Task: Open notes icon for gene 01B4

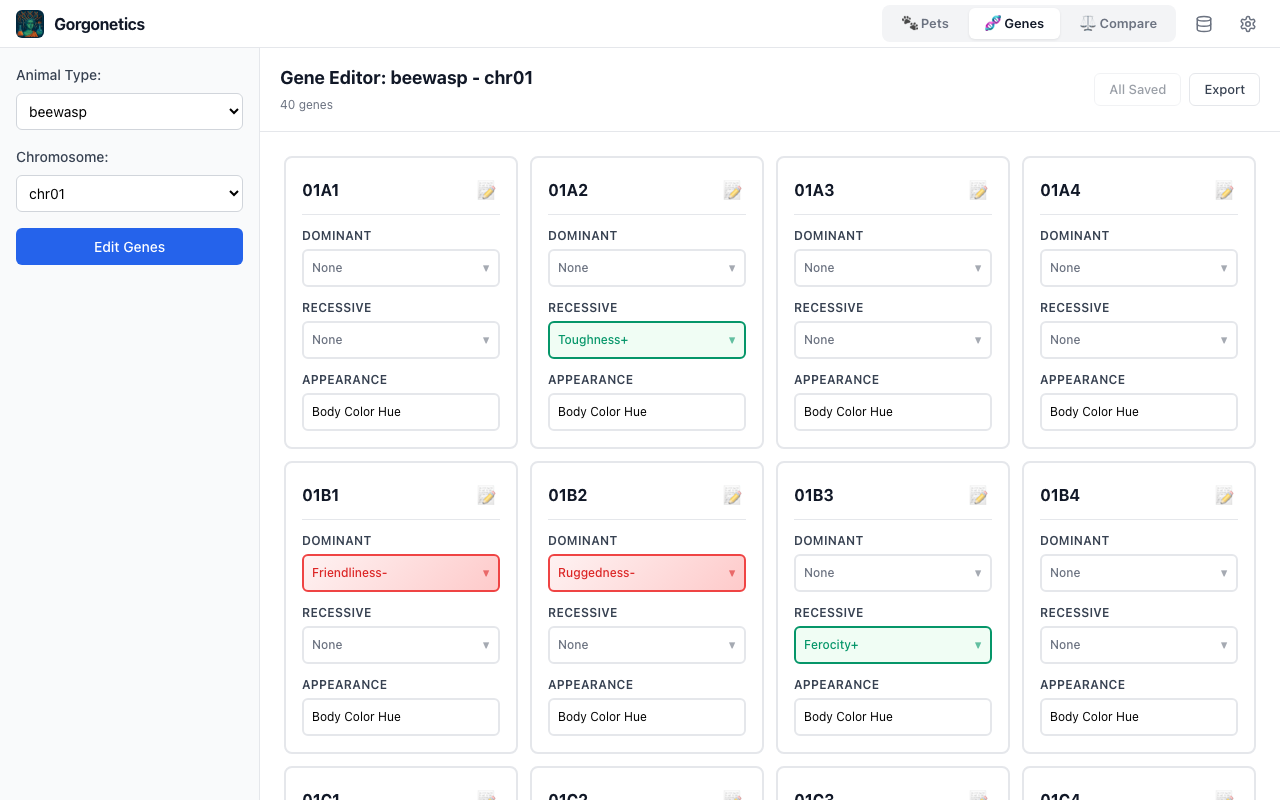Action: click(x=1224, y=495)
